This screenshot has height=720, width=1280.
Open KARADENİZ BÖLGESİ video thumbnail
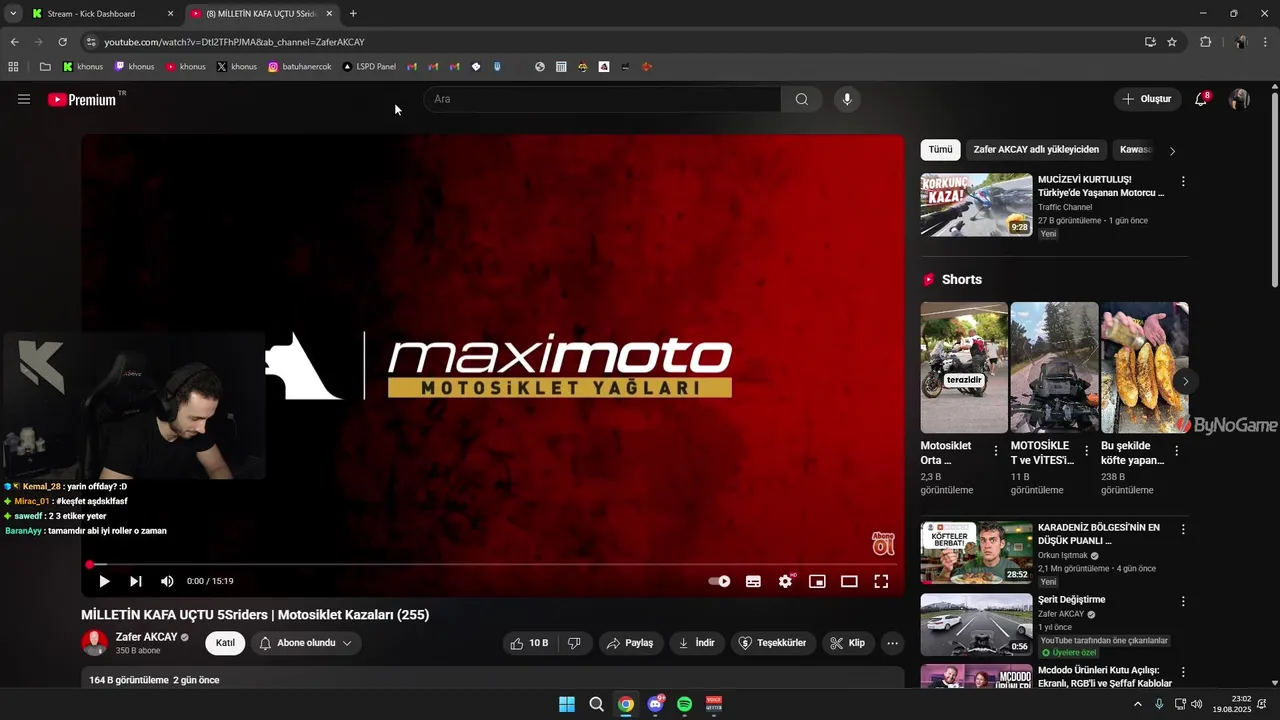976,552
